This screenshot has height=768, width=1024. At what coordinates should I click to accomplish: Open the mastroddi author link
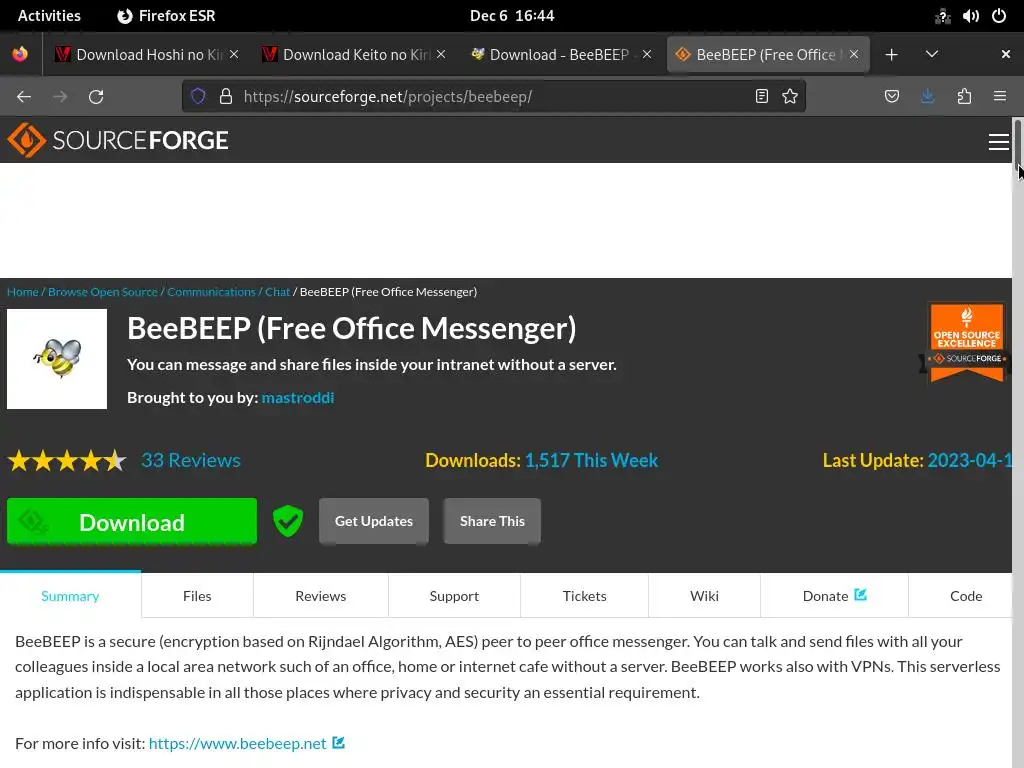coord(298,398)
